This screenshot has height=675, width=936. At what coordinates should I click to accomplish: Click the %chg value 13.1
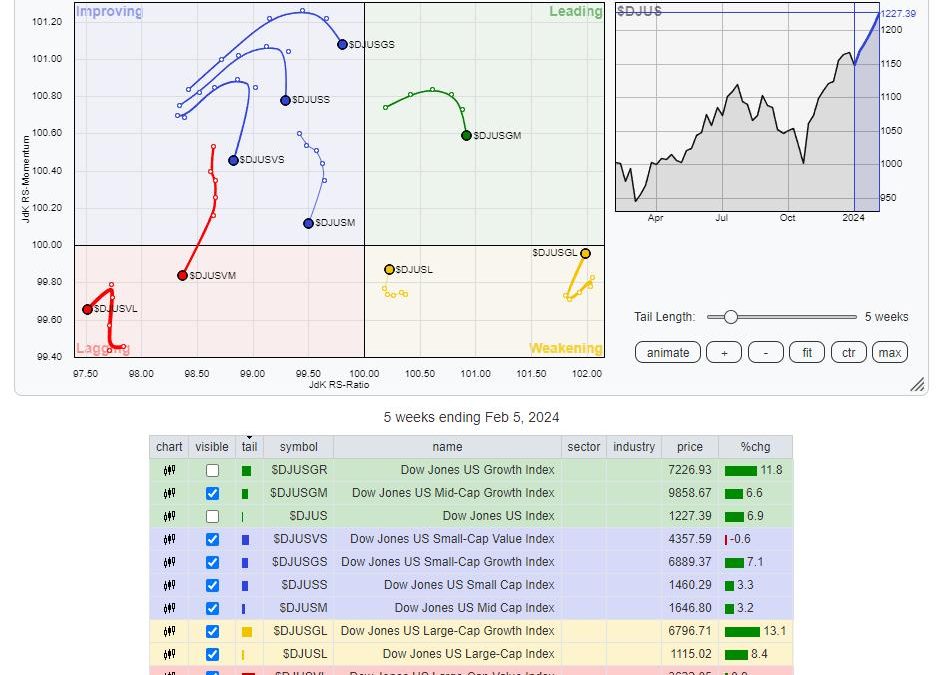[x=774, y=631]
